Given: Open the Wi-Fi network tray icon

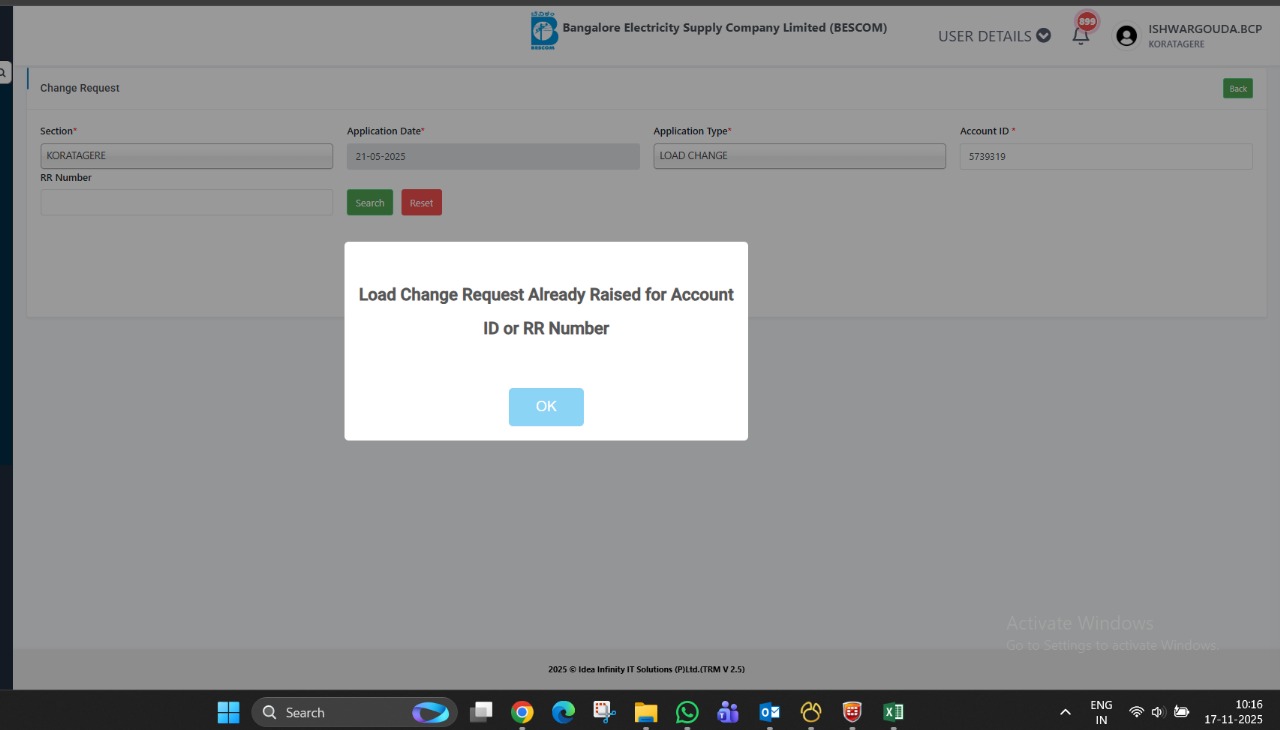Looking at the screenshot, I should [1136, 712].
